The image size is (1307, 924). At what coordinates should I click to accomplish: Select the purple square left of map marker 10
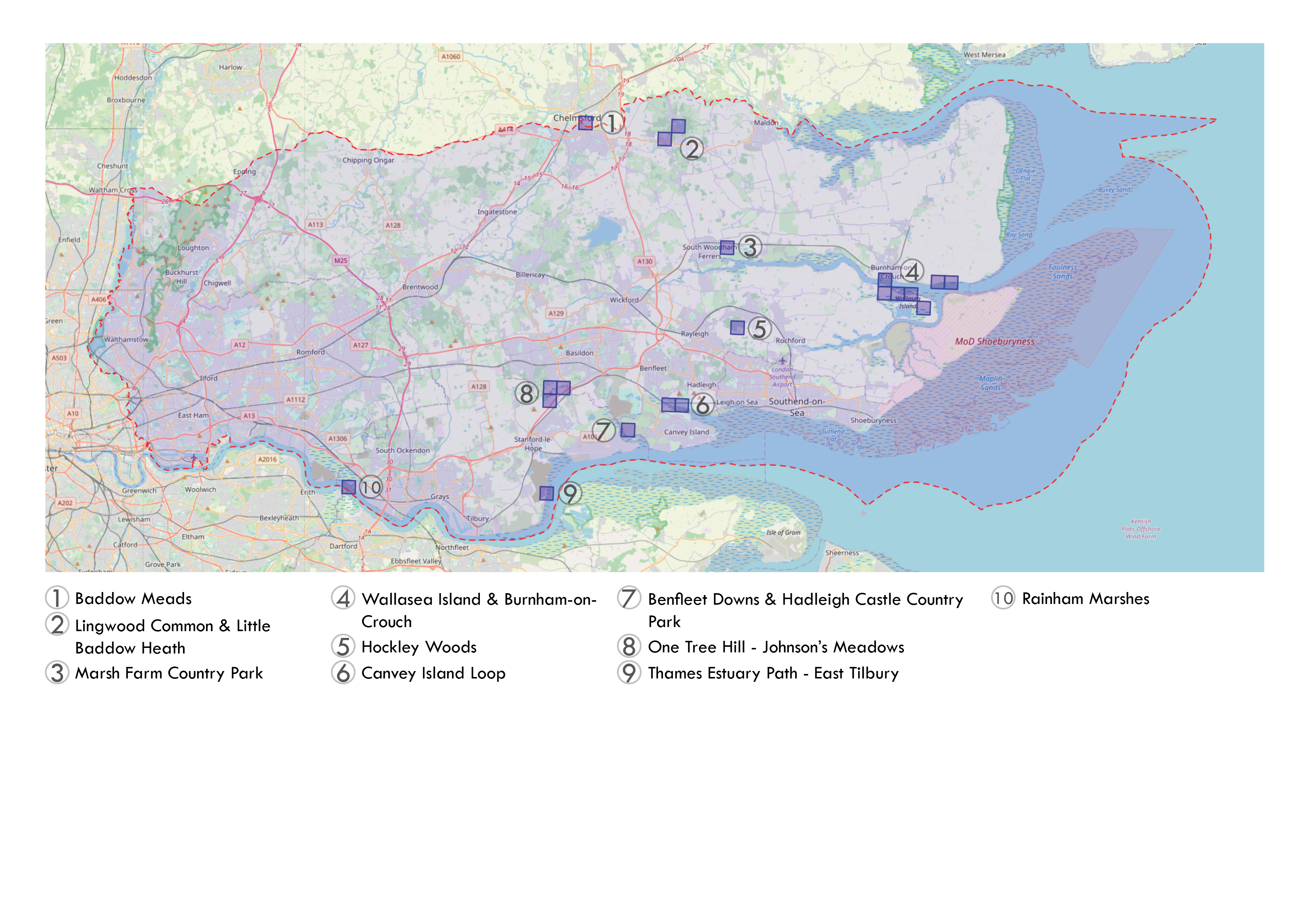pyautogui.click(x=348, y=487)
